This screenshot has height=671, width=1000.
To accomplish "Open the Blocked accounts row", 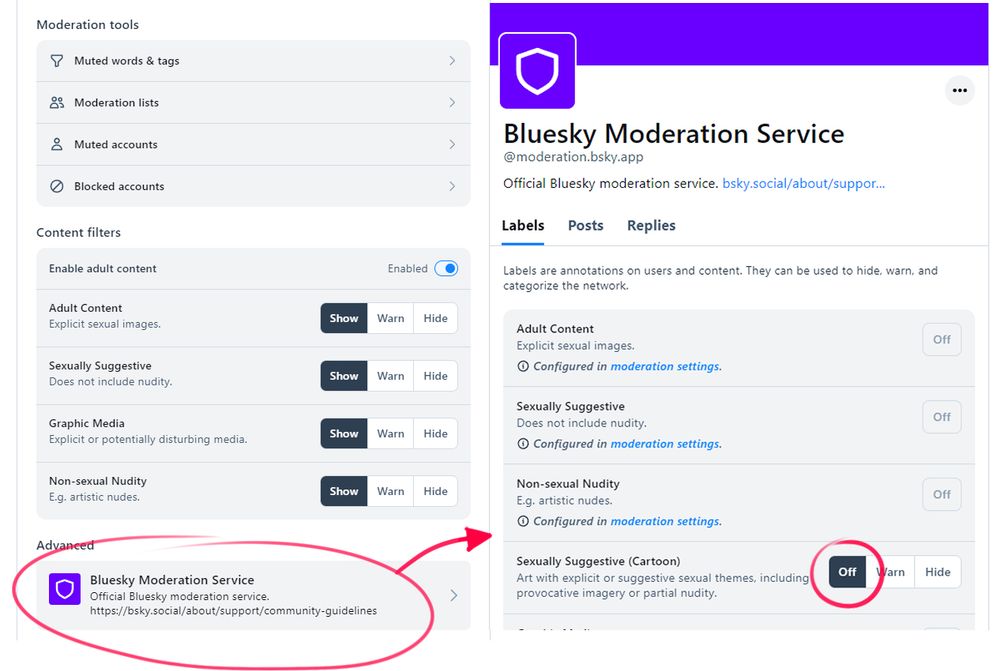I will click(x=253, y=186).
